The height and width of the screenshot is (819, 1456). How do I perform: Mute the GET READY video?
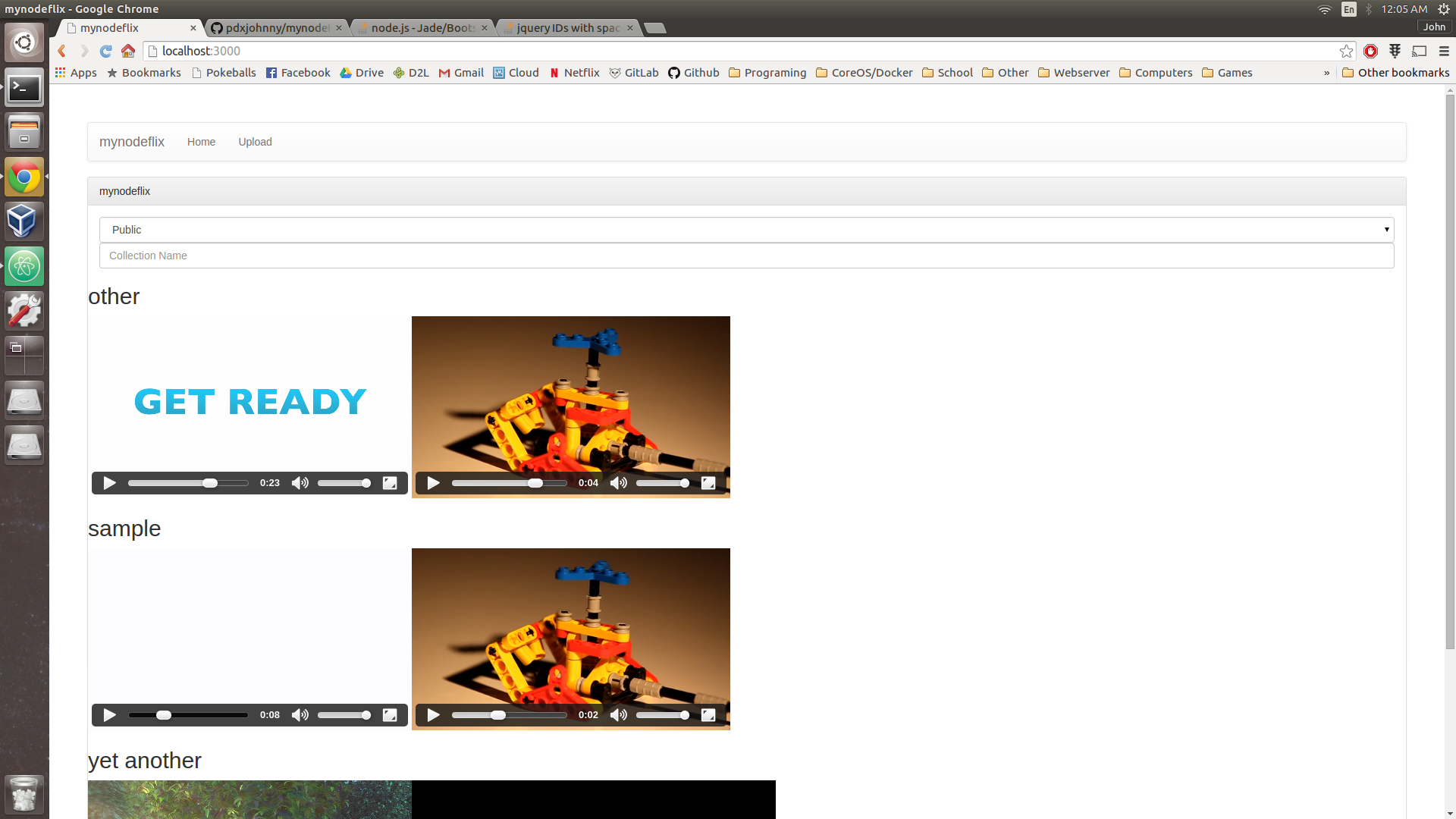click(300, 483)
